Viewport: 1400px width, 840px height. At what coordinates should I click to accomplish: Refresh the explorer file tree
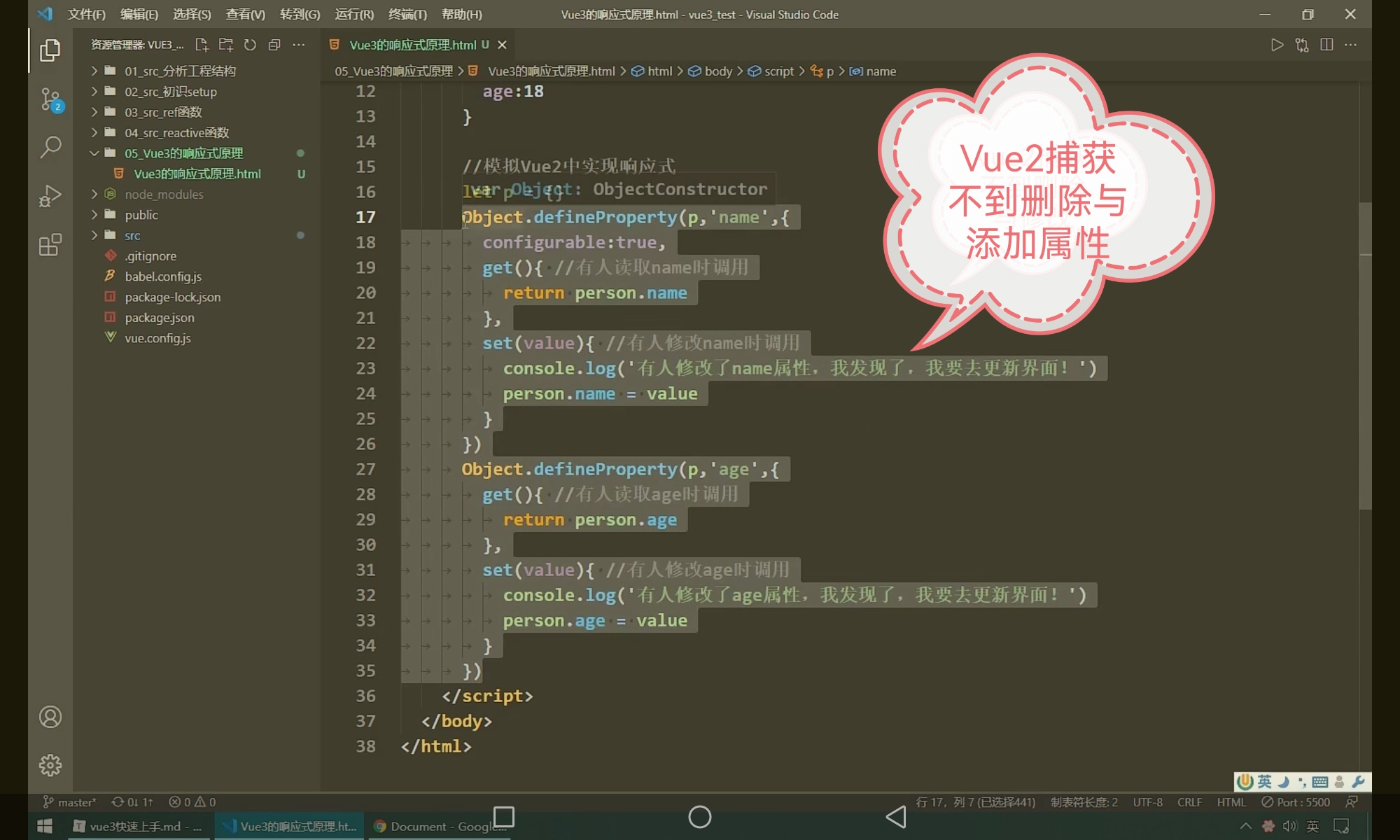tap(250, 45)
